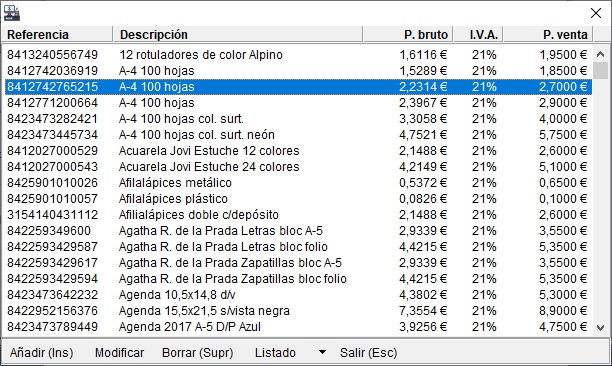The width and height of the screenshot is (612, 366).
Task: Select row Afilalápices plástico
Action: click(x=299, y=199)
